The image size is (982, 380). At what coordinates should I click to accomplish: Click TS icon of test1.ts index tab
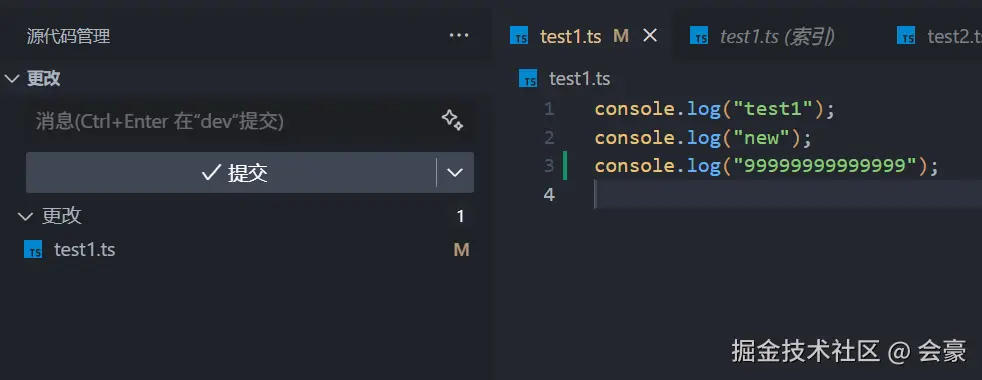699,36
